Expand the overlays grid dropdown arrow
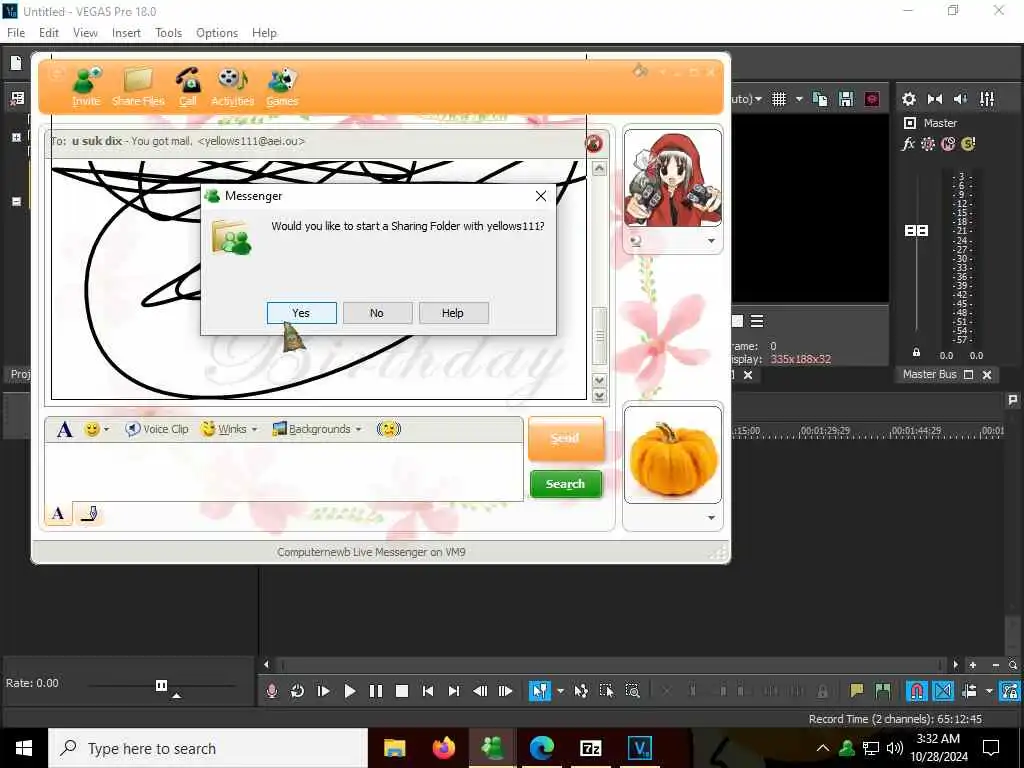 [x=799, y=99]
